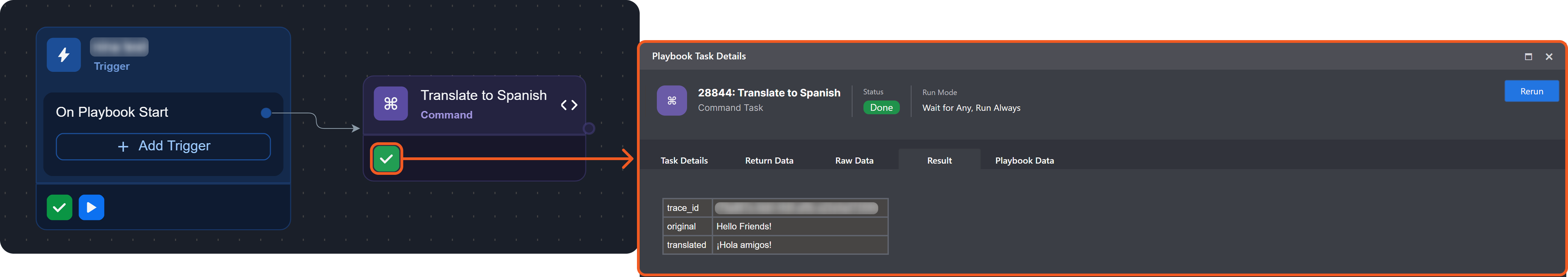Click the translated value ¡Hola amigos! cell
The image size is (1568, 277).
click(799, 245)
